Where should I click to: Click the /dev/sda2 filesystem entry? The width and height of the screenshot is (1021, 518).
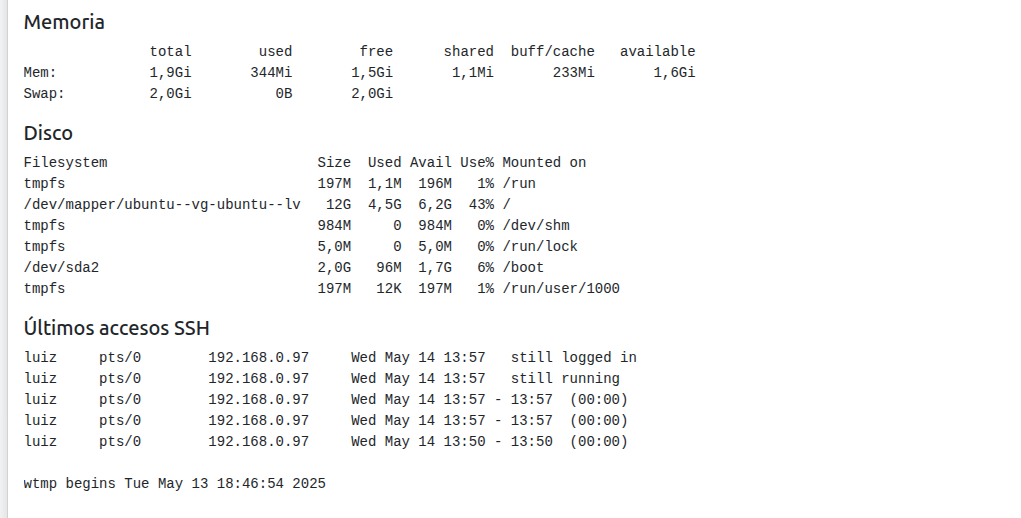(x=61, y=267)
